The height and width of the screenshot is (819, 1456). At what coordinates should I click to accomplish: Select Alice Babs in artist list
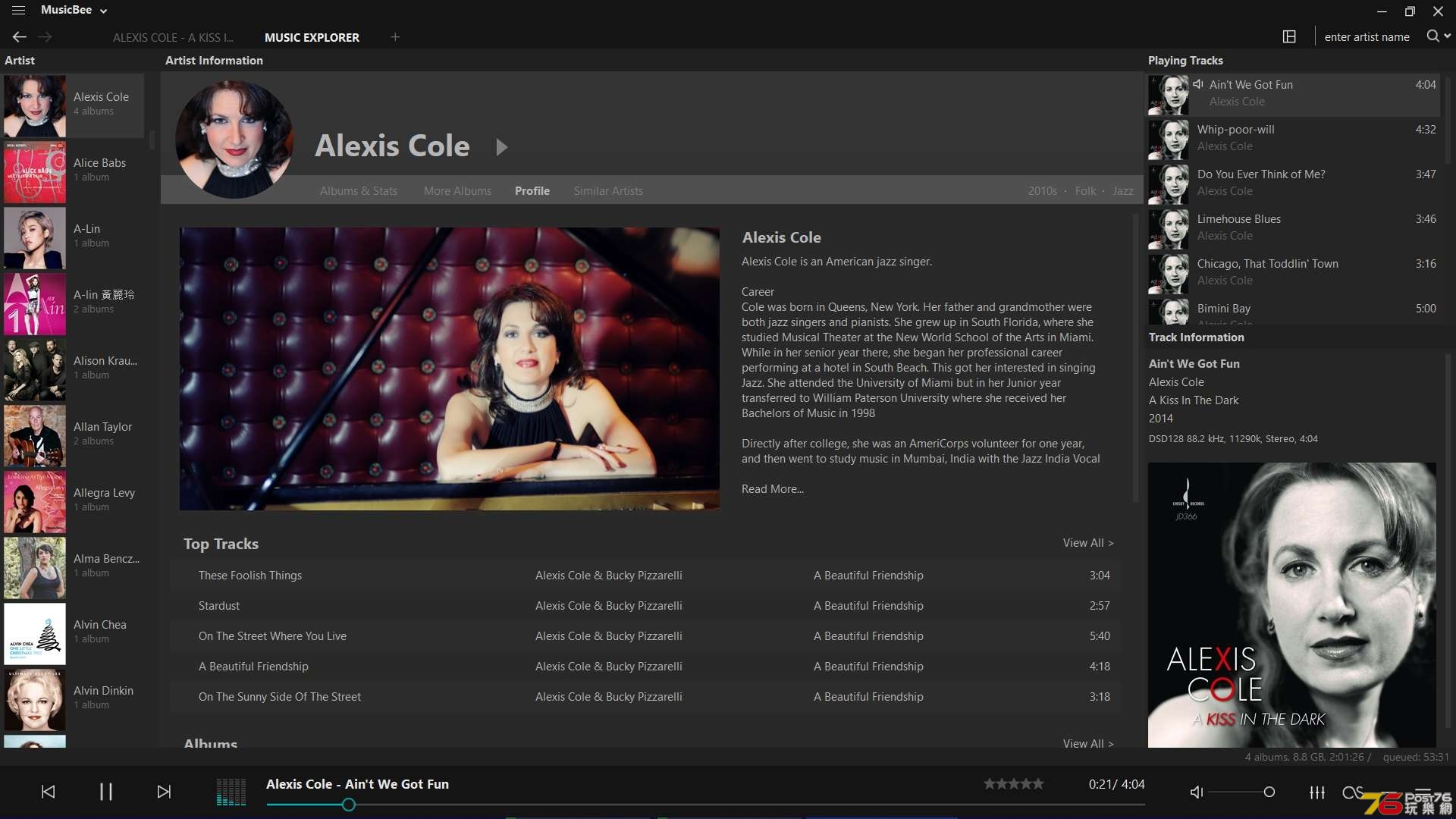pos(74,171)
